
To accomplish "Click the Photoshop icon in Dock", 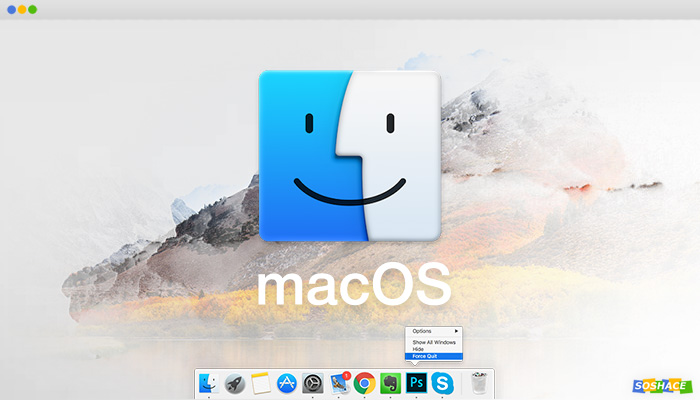I will (416, 383).
